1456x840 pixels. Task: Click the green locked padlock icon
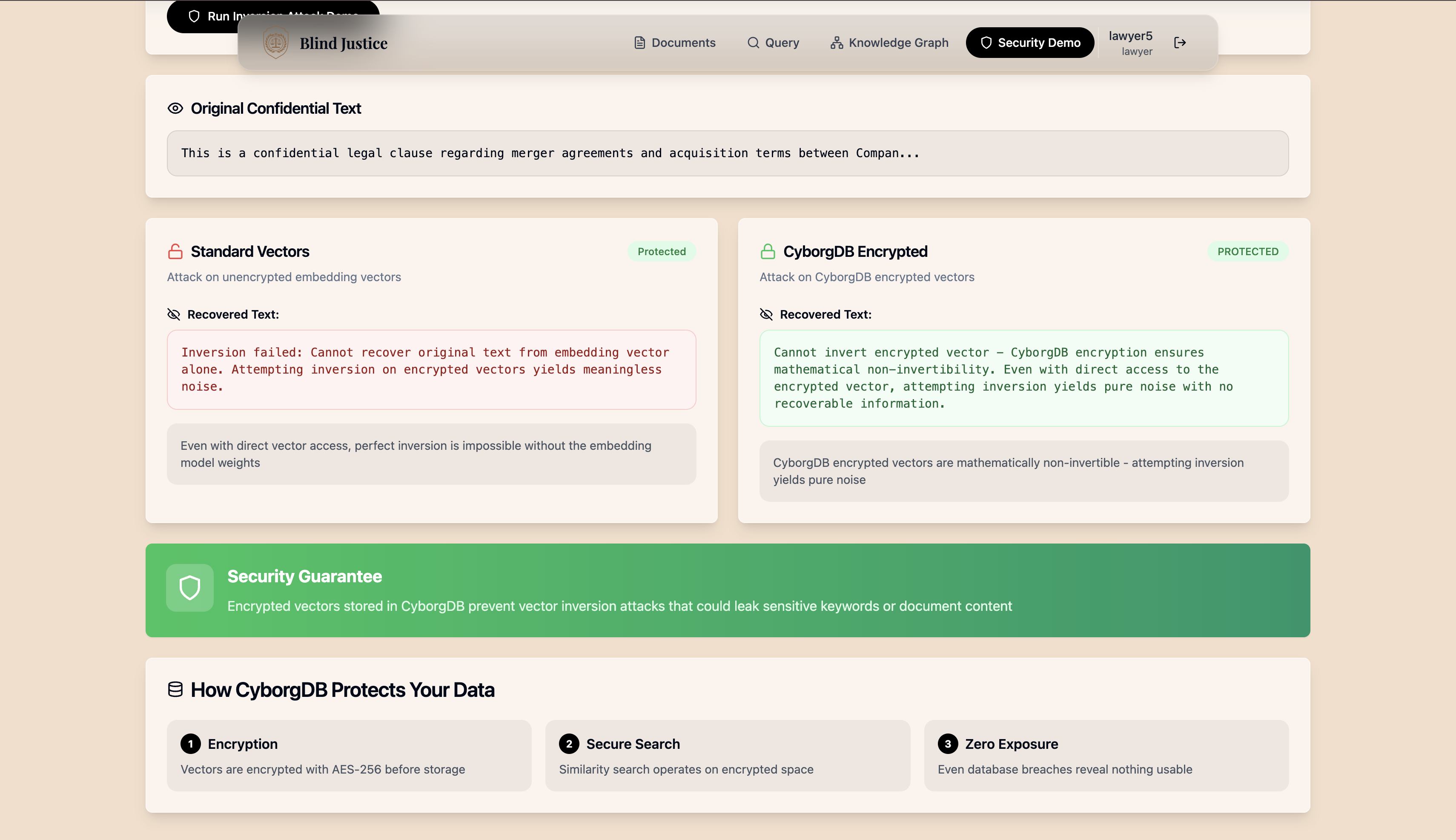(x=768, y=252)
